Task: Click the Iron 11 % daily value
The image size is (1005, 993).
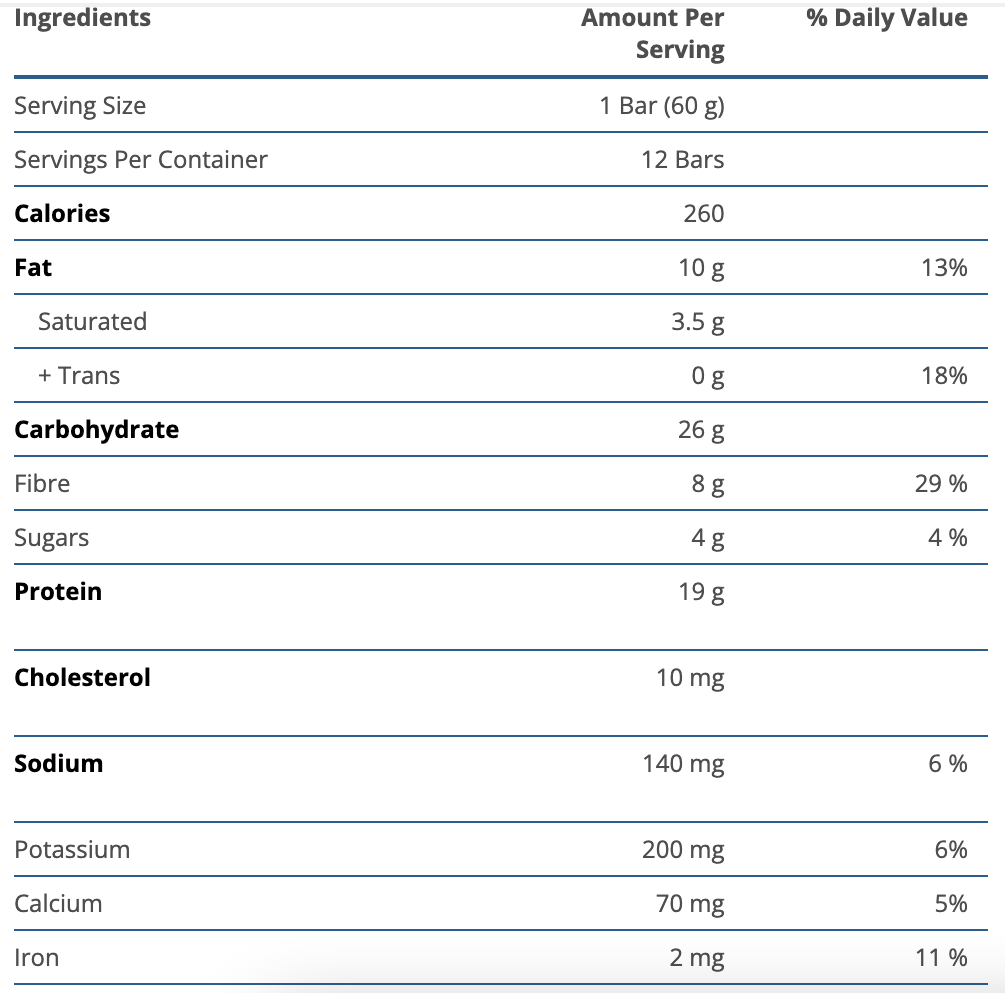Action: point(941,958)
